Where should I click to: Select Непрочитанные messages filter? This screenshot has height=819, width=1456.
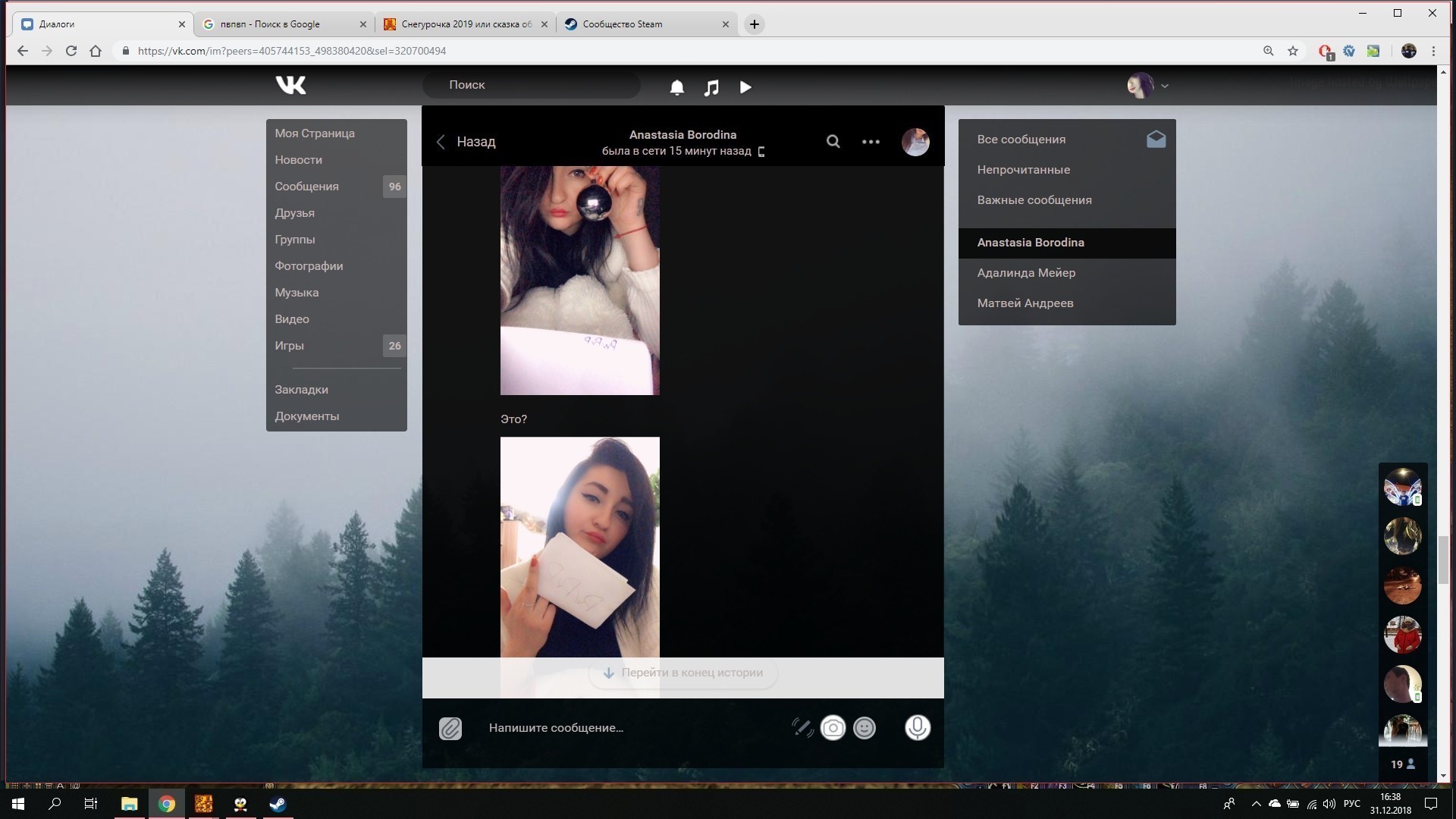1024,170
